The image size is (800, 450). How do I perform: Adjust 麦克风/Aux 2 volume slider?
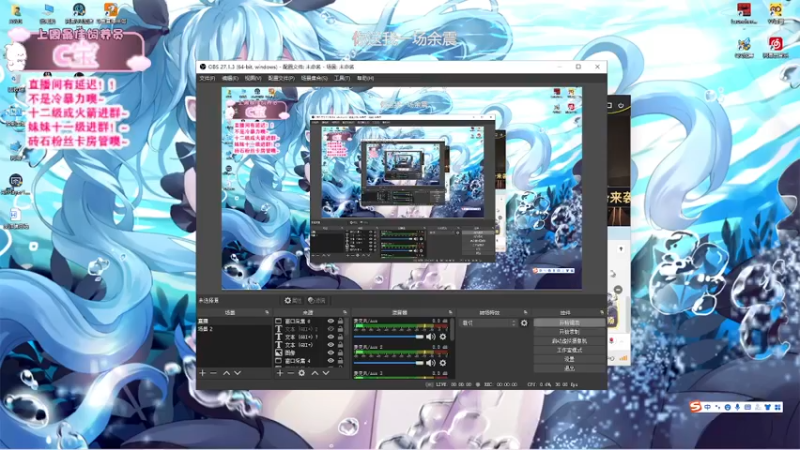[x=389, y=363]
